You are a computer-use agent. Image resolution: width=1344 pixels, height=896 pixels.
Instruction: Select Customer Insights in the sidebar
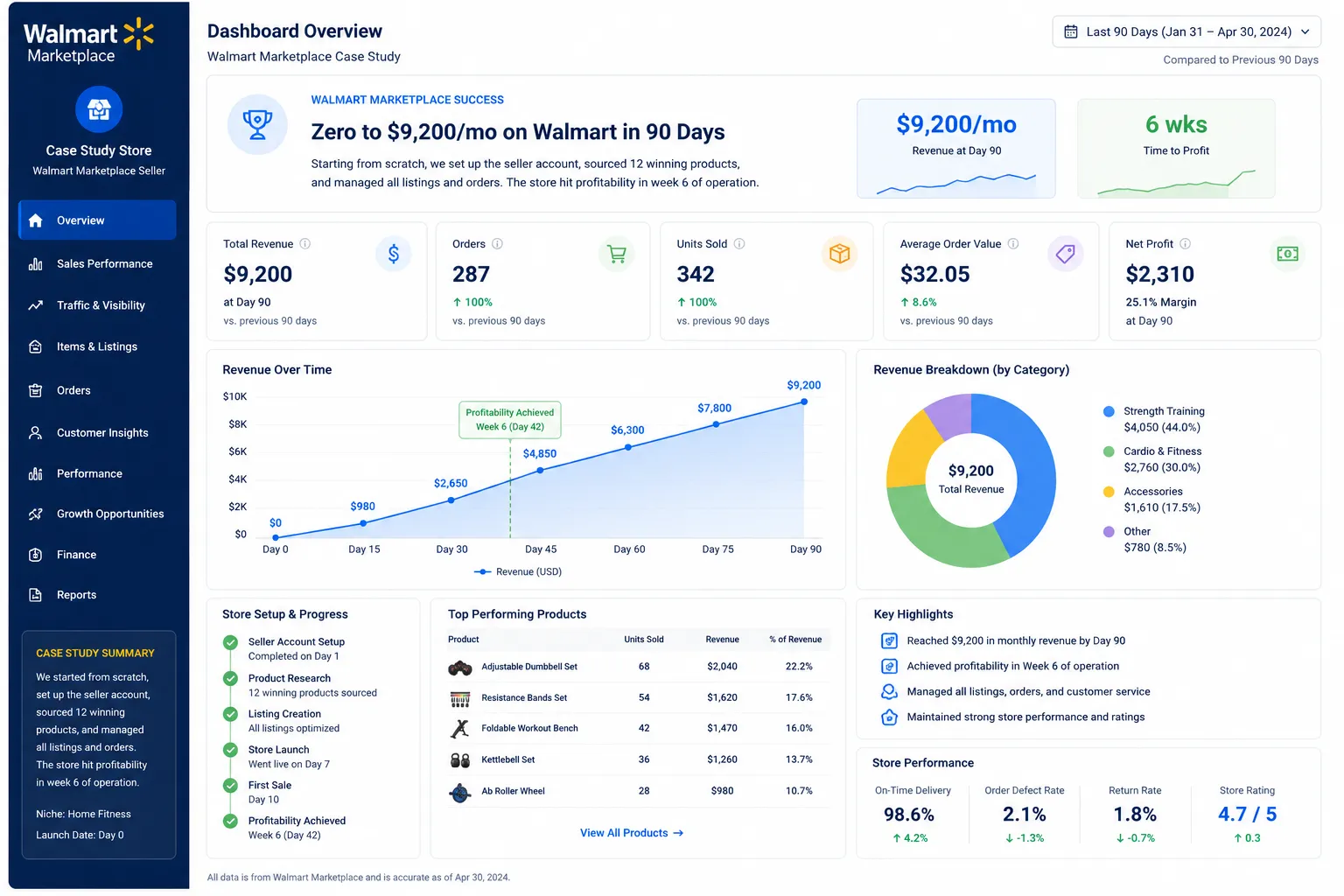point(97,433)
